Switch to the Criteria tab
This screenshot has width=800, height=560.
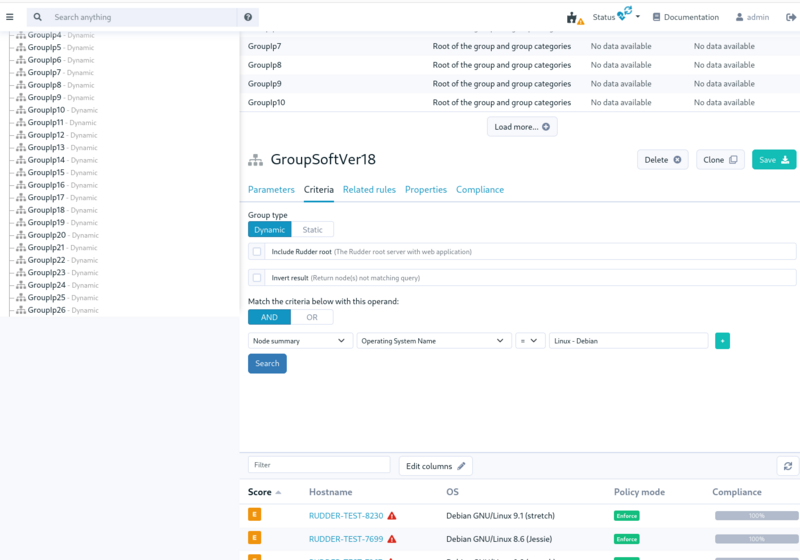(318, 190)
